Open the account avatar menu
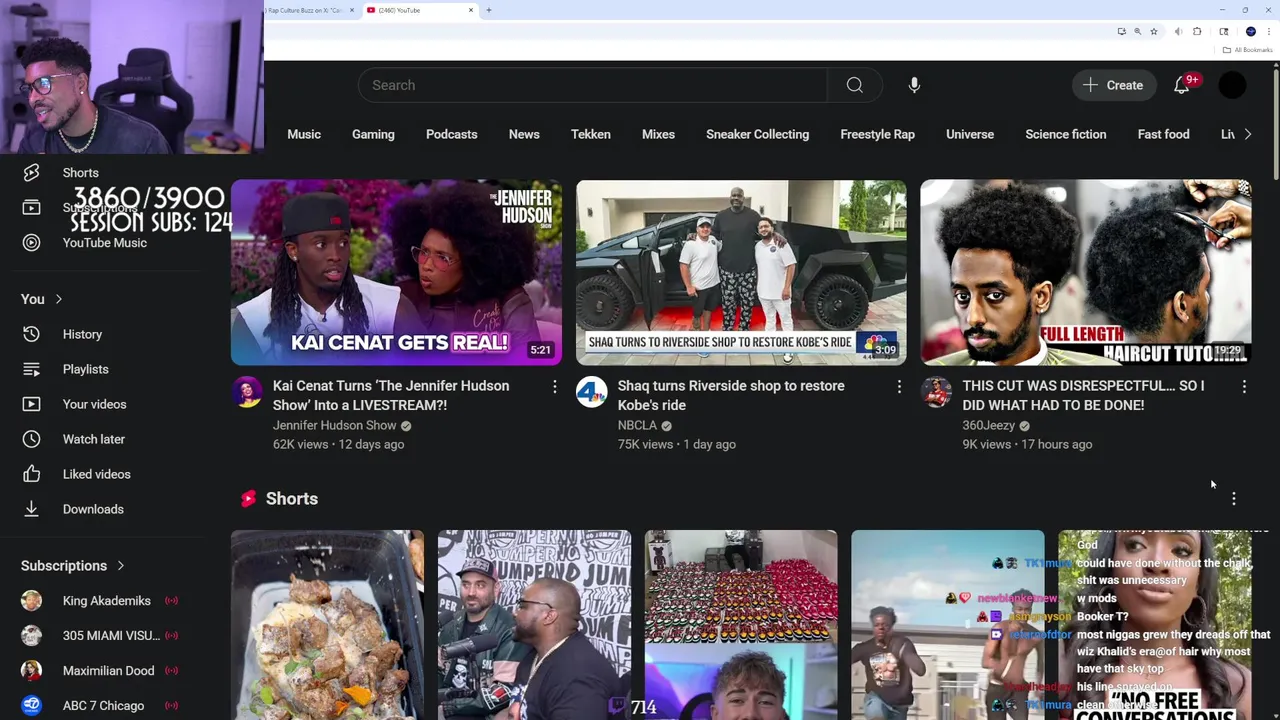The height and width of the screenshot is (720, 1280). pos(1232,85)
